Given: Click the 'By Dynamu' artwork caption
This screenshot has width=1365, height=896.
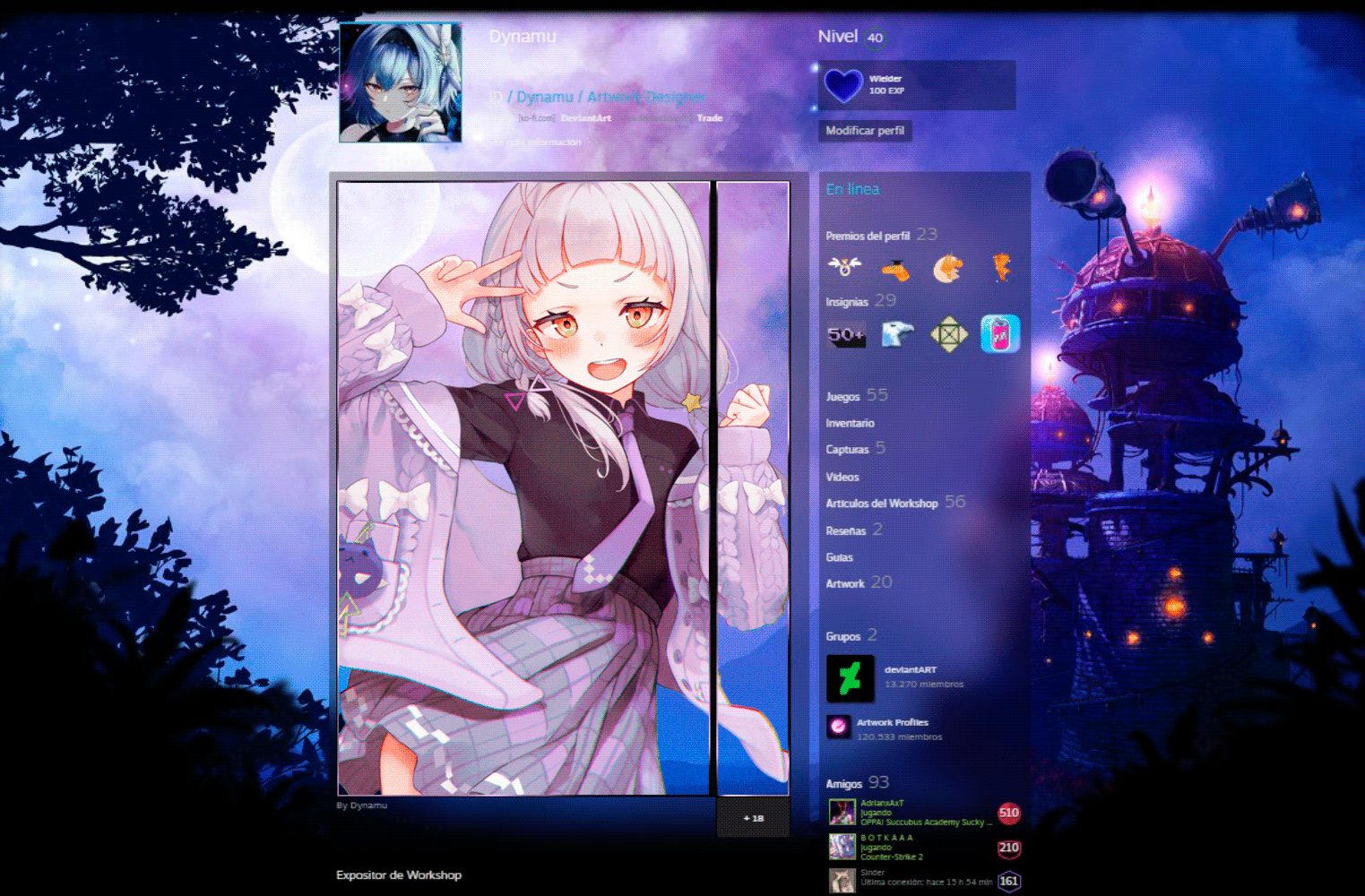Looking at the screenshot, I should click(x=362, y=806).
